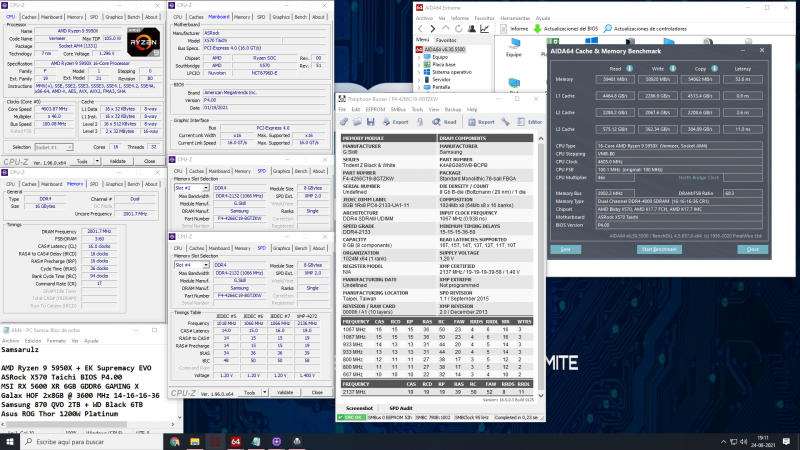
Task: Open the Socket #1 Selection dropdown in CPU-Z
Action: (54, 147)
